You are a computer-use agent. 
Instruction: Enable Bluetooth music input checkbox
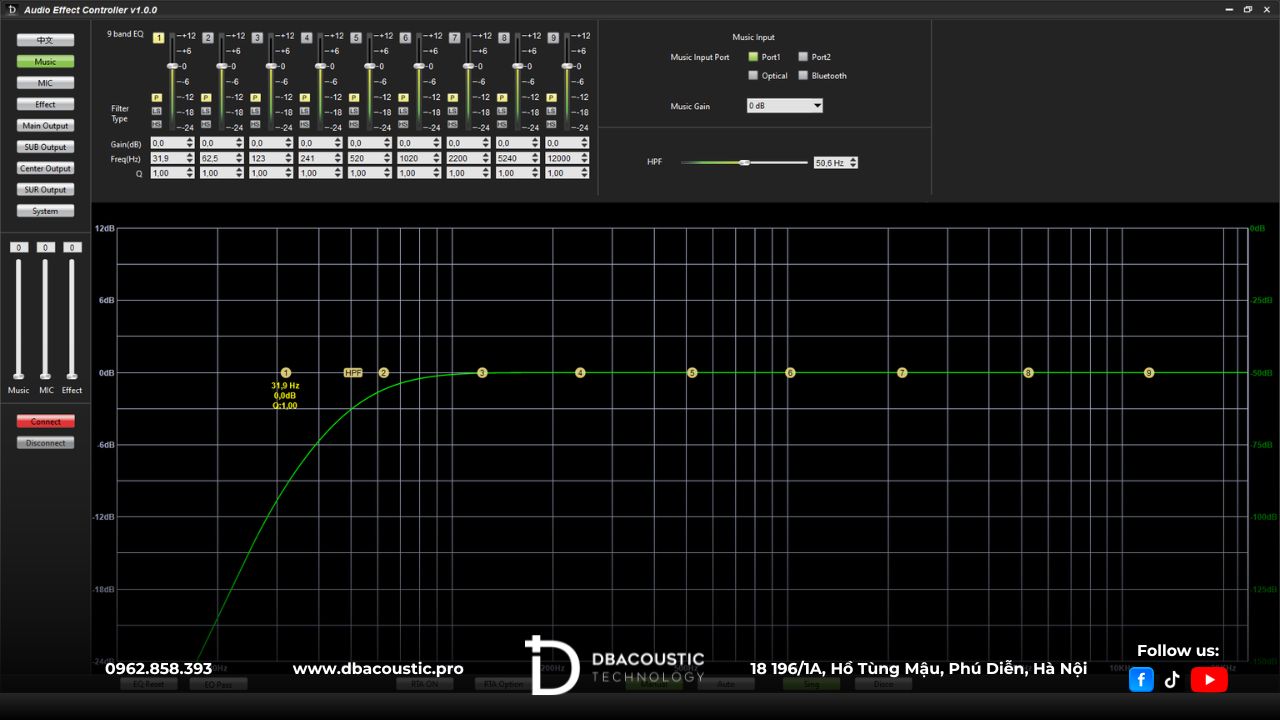pos(803,76)
